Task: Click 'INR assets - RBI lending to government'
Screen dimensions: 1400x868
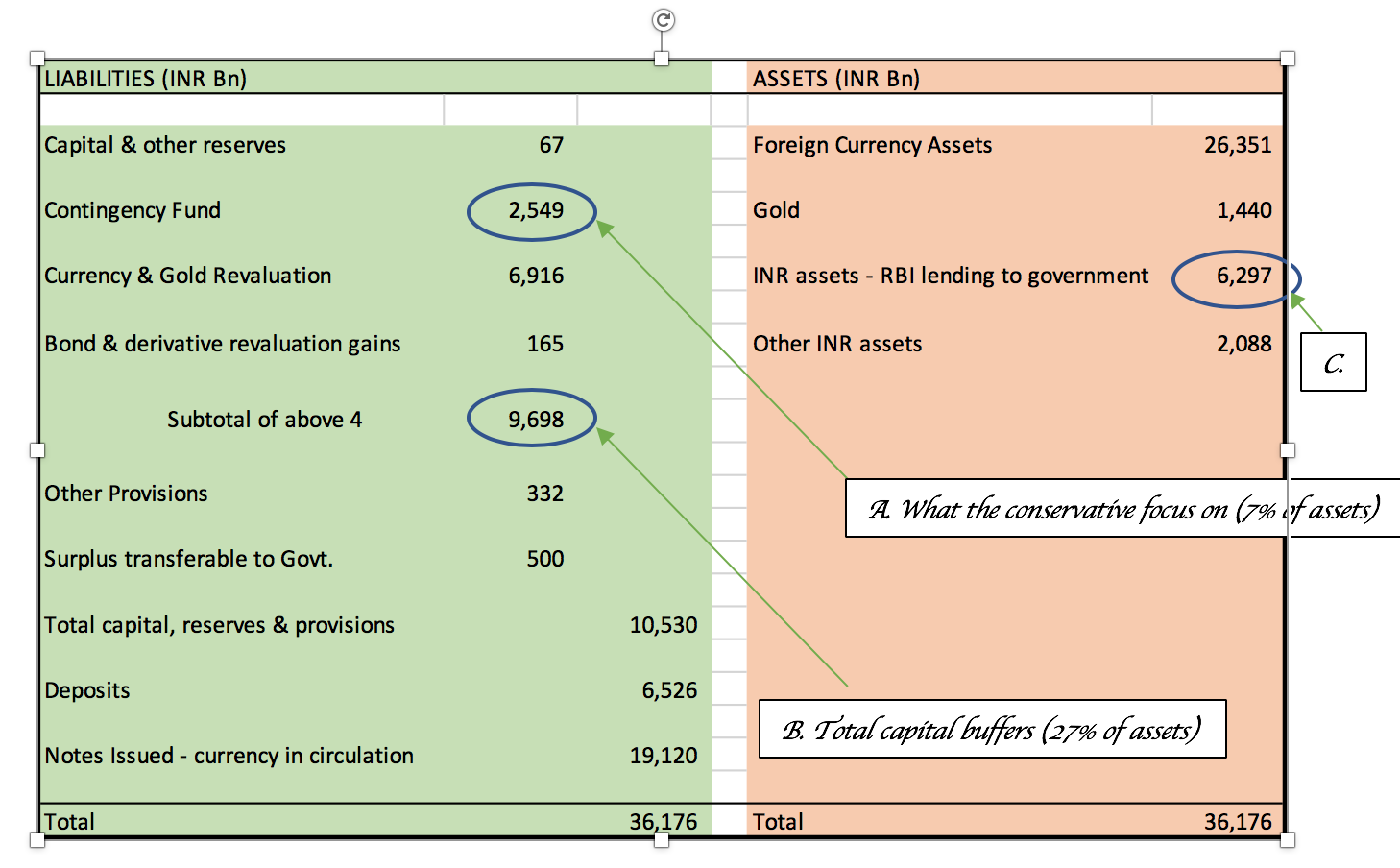Action: pyautogui.click(x=951, y=276)
